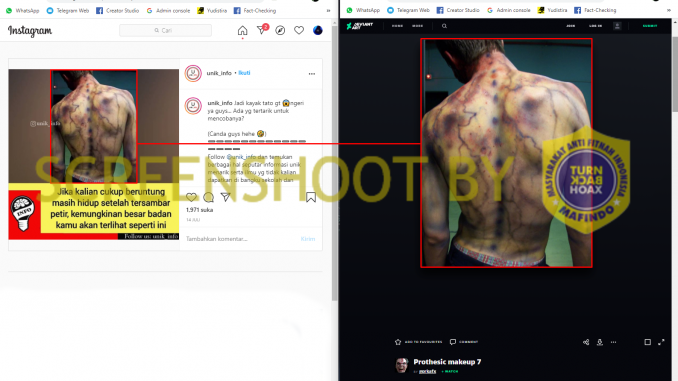Screen dimensions: 678x381
Task: Click the second DeviantArt header nav item
Action: pos(417,26)
